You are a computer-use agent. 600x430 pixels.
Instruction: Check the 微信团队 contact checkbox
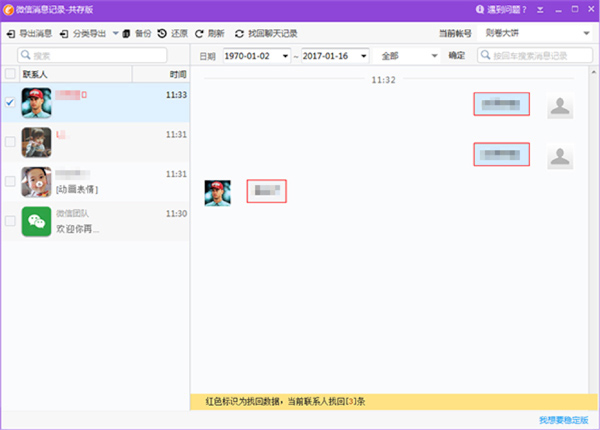[10, 221]
